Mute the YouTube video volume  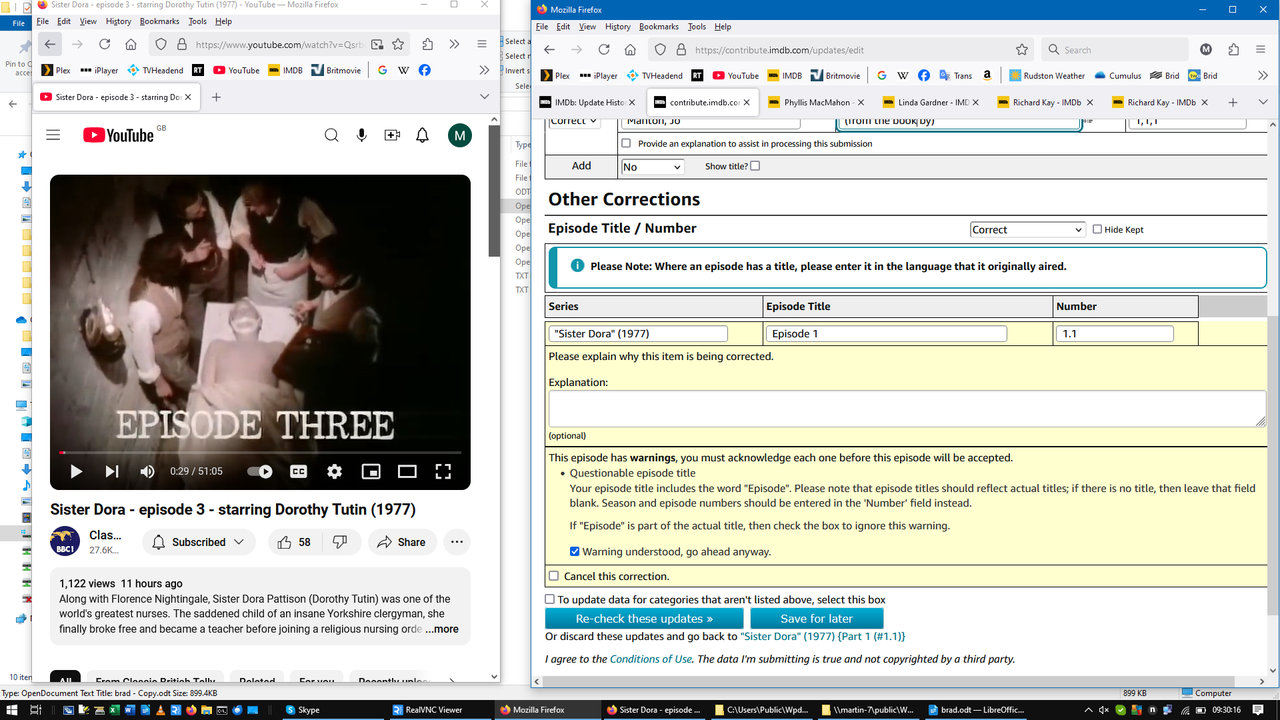[148, 471]
